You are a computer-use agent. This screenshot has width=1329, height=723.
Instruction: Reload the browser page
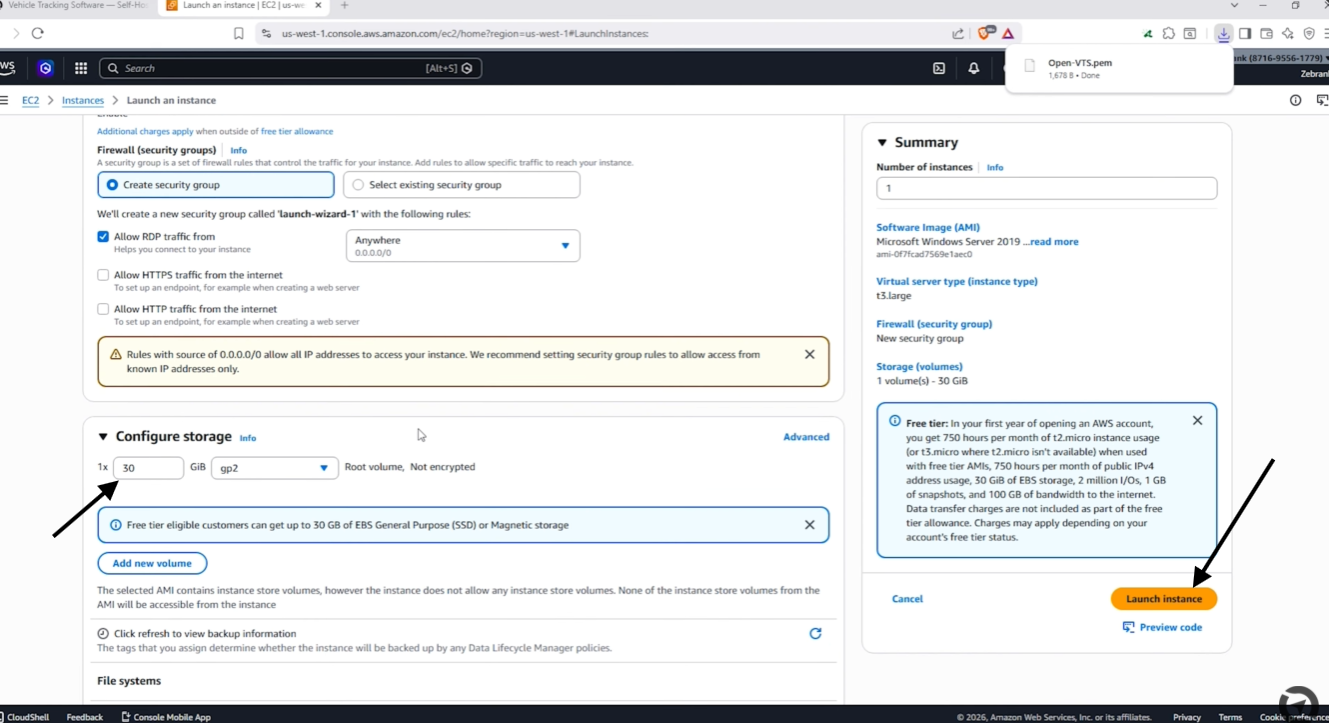coord(37,33)
